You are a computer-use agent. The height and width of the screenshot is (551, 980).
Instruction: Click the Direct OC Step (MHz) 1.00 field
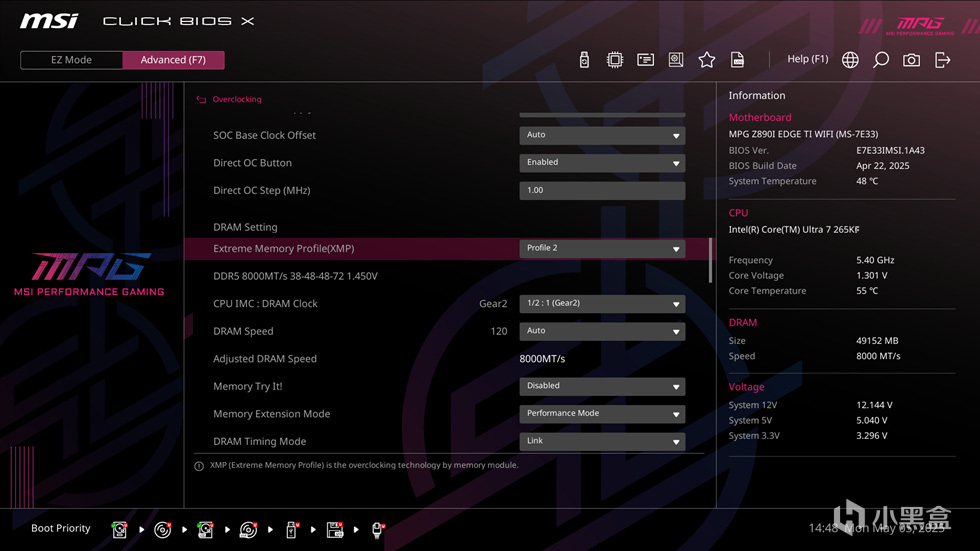[602, 190]
